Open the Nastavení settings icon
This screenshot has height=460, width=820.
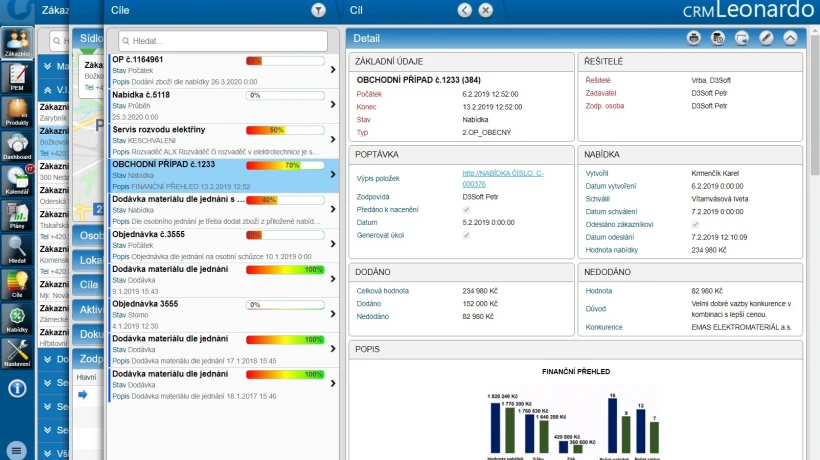(17, 353)
